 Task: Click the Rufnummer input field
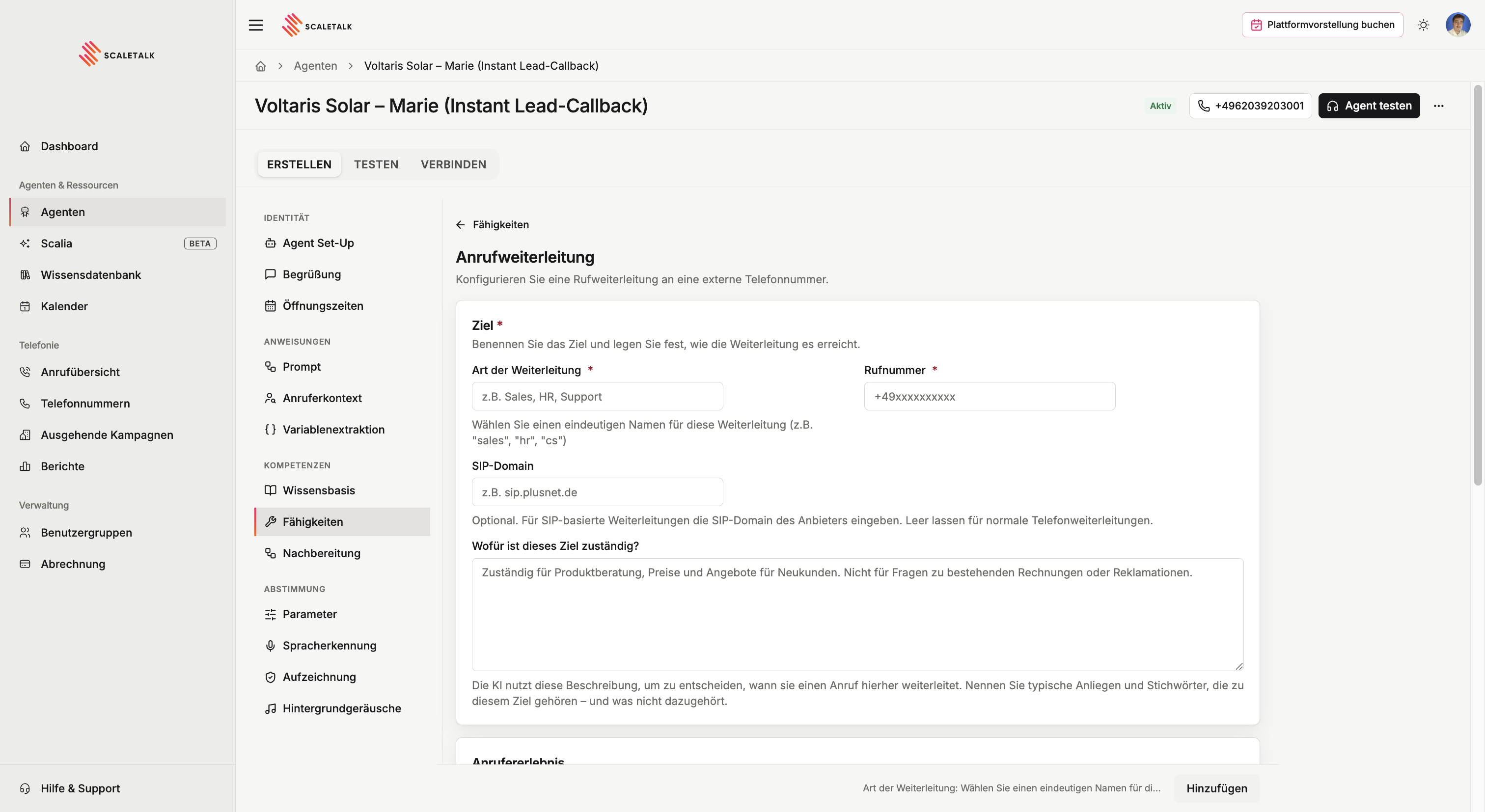click(989, 397)
